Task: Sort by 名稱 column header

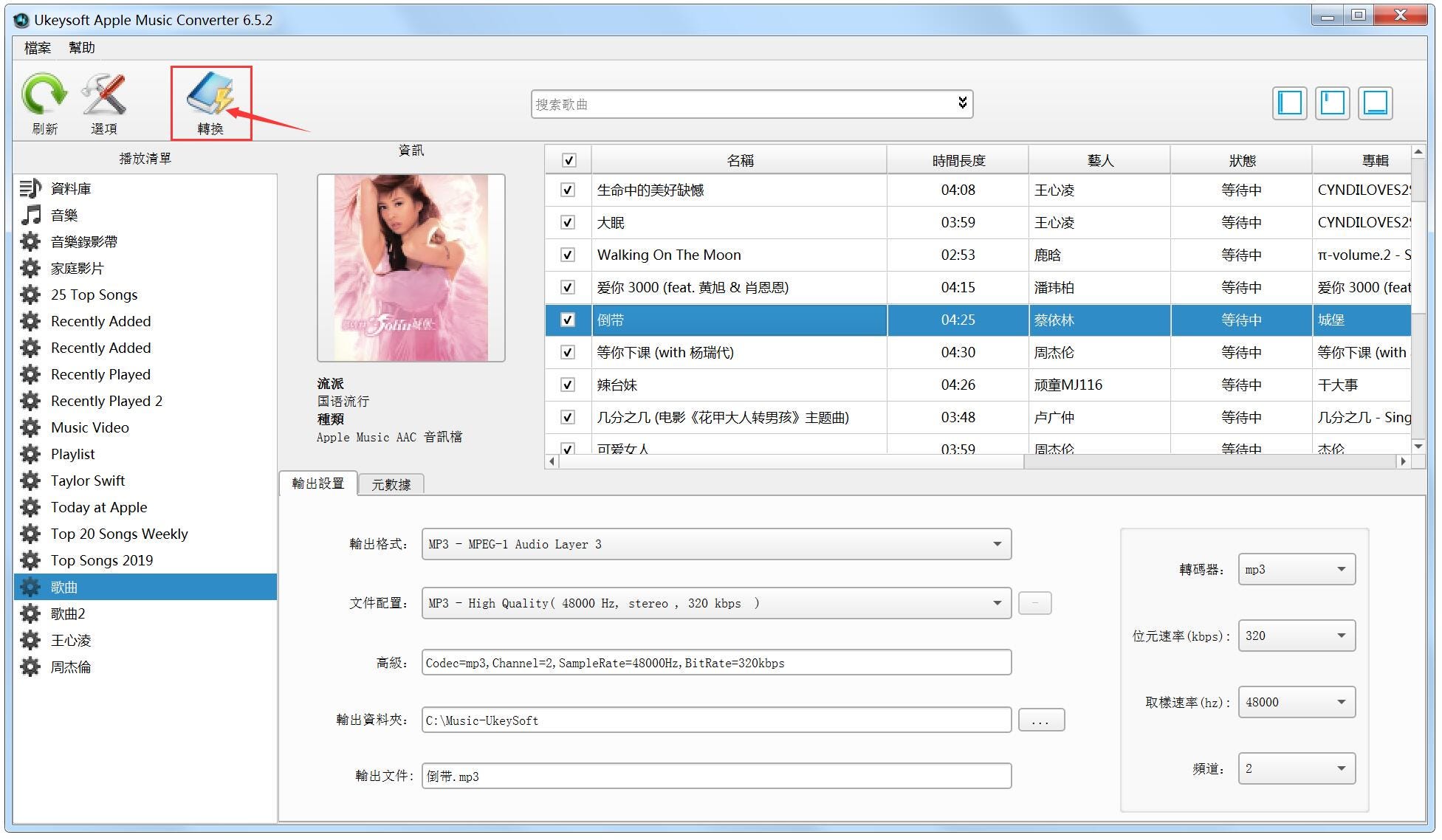Action: pyautogui.click(x=739, y=160)
